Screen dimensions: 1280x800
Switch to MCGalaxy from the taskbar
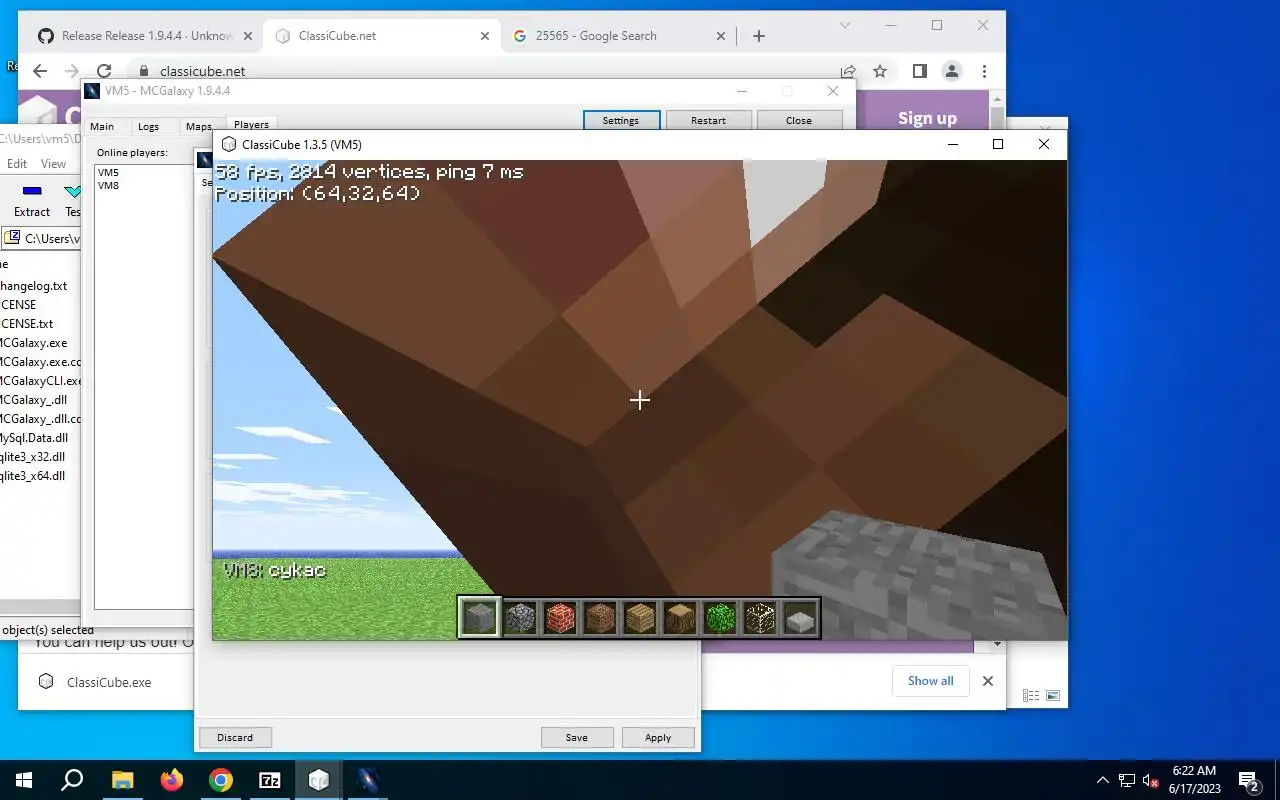(x=368, y=780)
